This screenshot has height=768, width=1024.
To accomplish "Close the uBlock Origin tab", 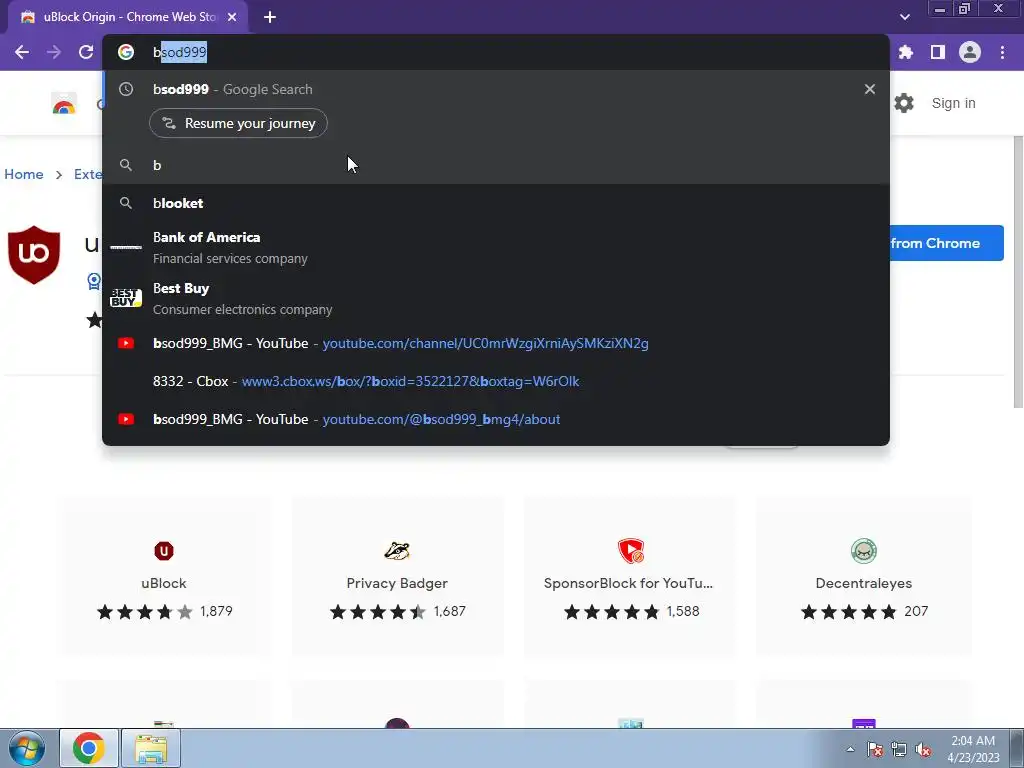I will (x=232, y=17).
